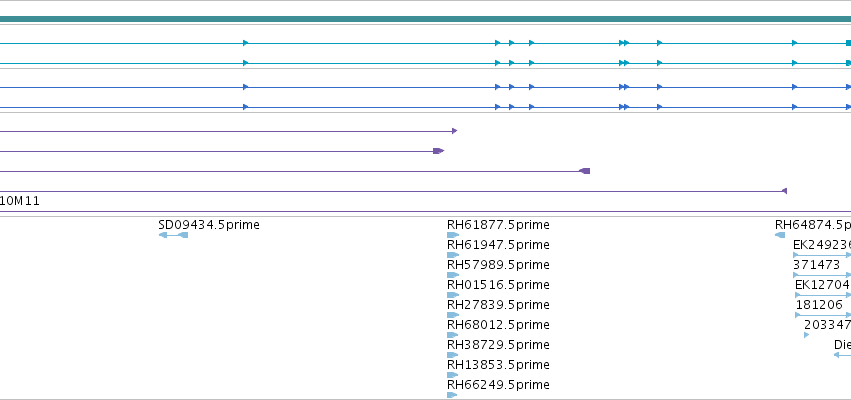
Task: Select the RH66249.5prime label
Action: [498, 385]
